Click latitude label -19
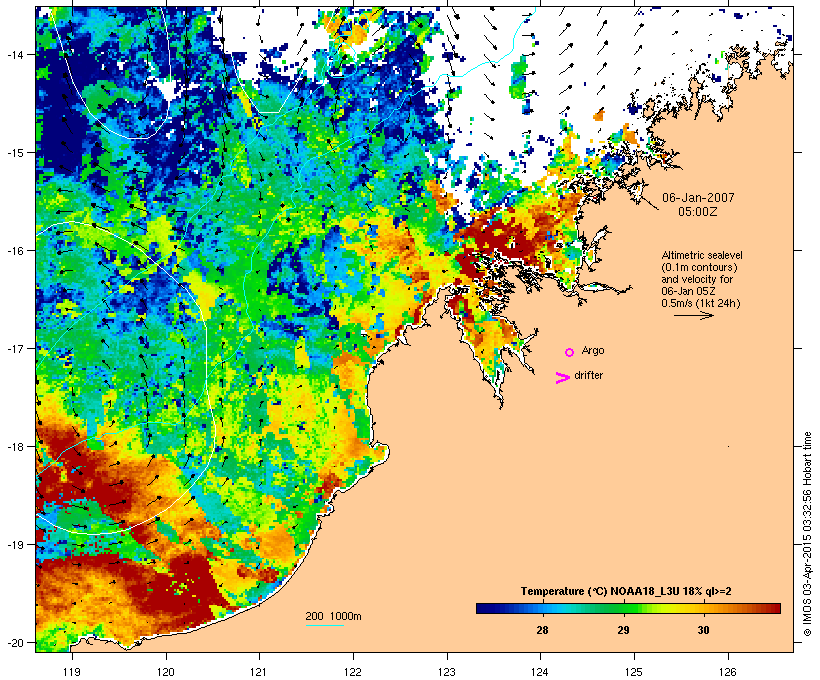This screenshot has width=820, height=680. click(15, 545)
